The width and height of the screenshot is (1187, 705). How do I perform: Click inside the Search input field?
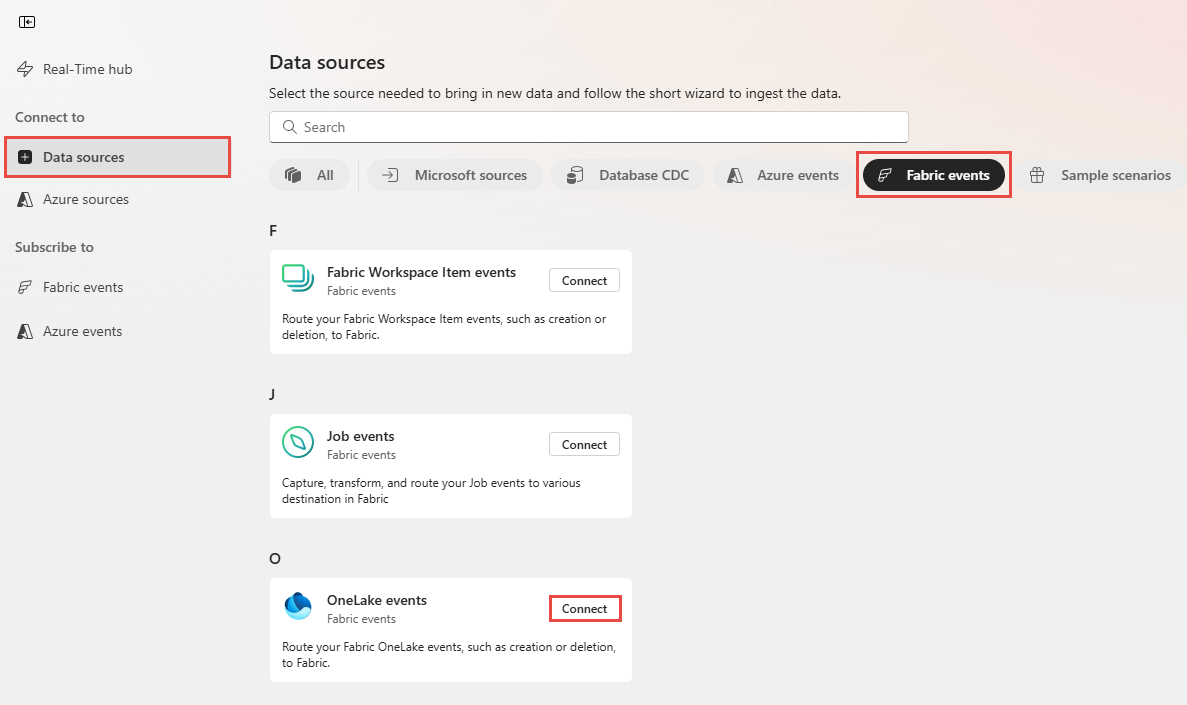point(588,127)
